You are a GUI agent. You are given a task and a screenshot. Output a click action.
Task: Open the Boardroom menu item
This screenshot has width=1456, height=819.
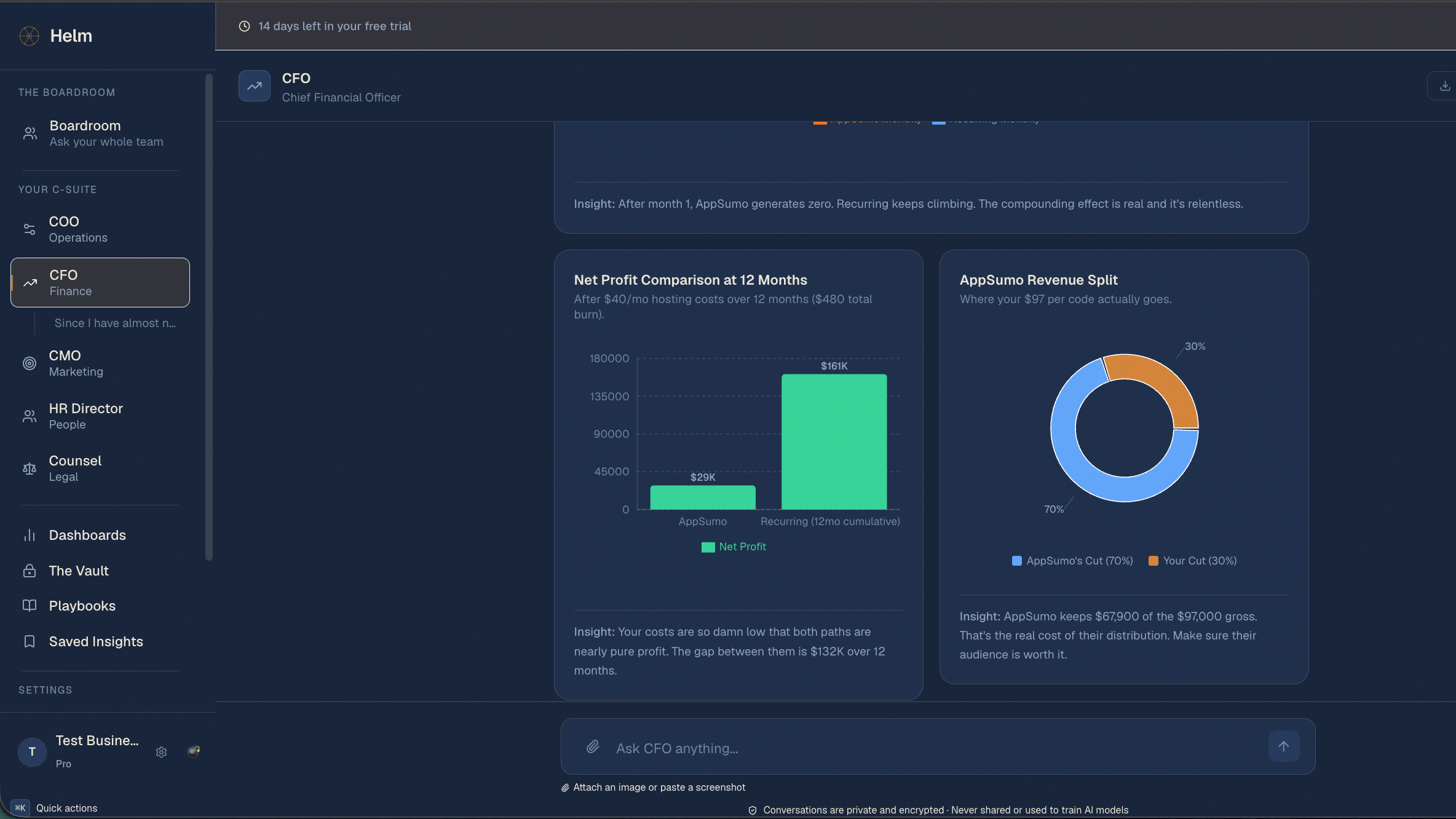pyautogui.click(x=100, y=133)
